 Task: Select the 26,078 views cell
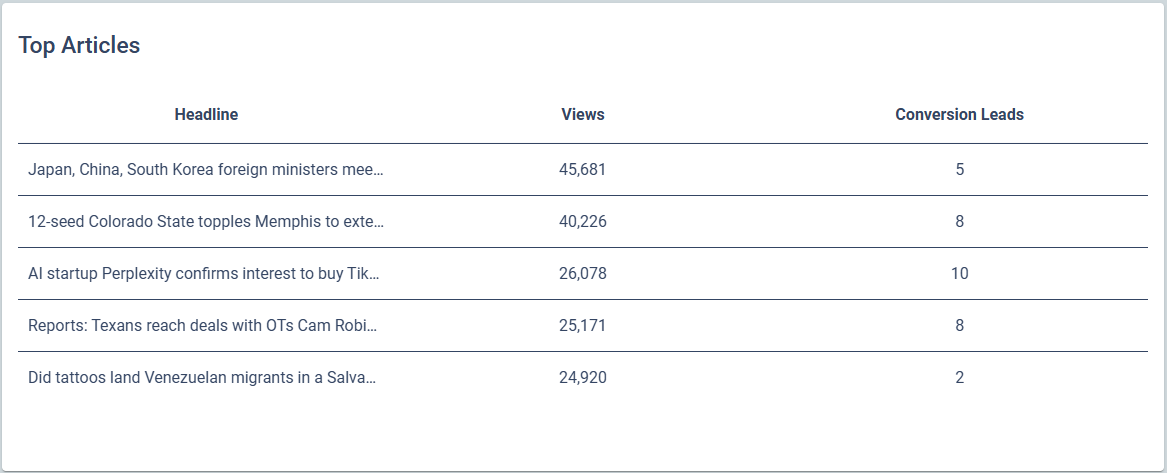point(583,274)
